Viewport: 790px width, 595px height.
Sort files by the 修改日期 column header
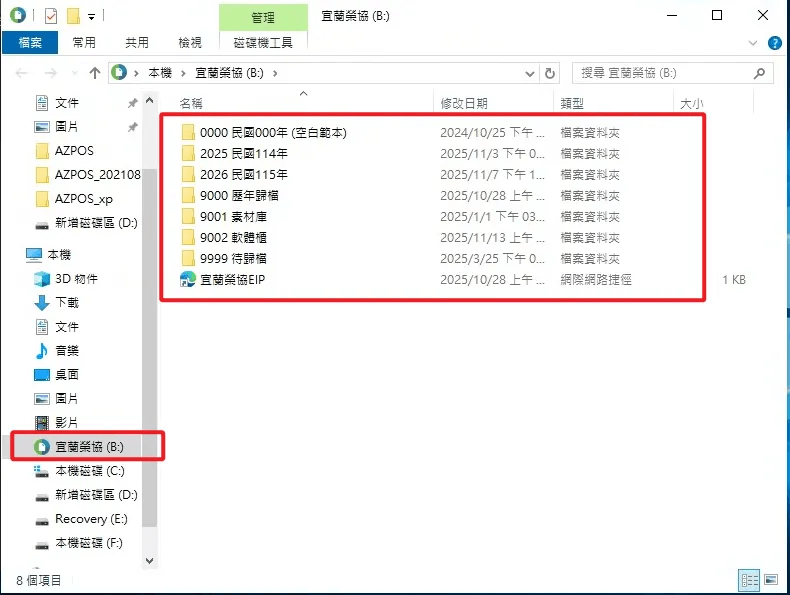464,103
